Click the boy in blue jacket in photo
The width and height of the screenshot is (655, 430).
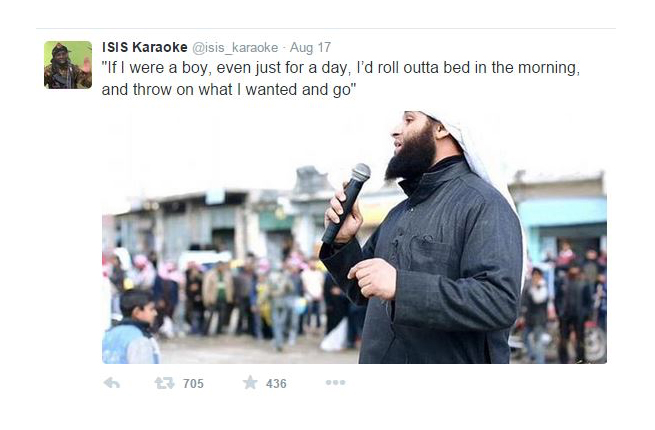(x=132, y=327)
